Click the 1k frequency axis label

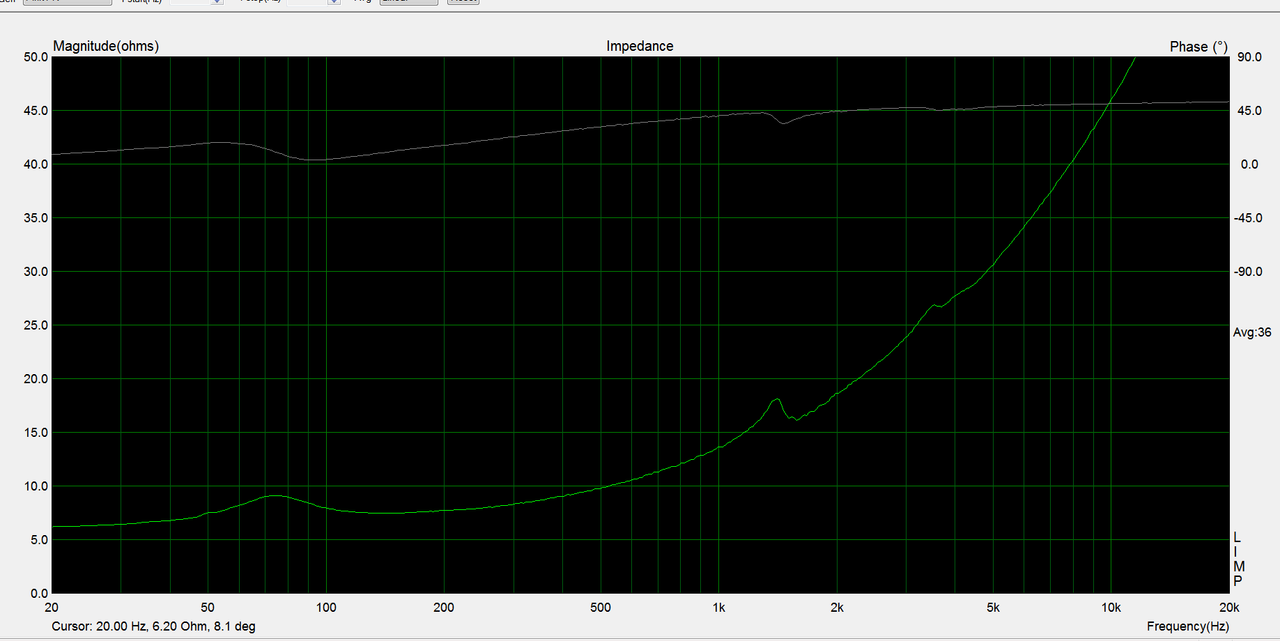pyautogui.click(x=718, y=607)
